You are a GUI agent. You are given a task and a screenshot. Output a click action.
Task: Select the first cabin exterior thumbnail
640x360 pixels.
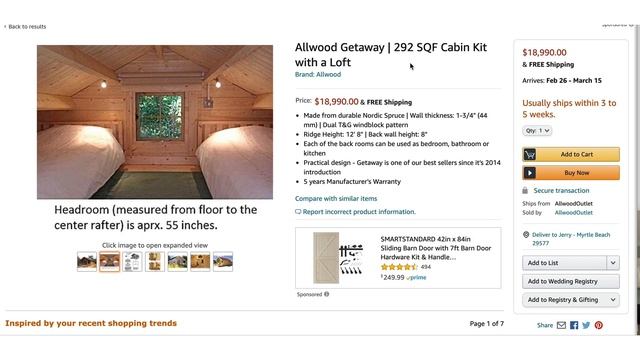coord(87,262)
